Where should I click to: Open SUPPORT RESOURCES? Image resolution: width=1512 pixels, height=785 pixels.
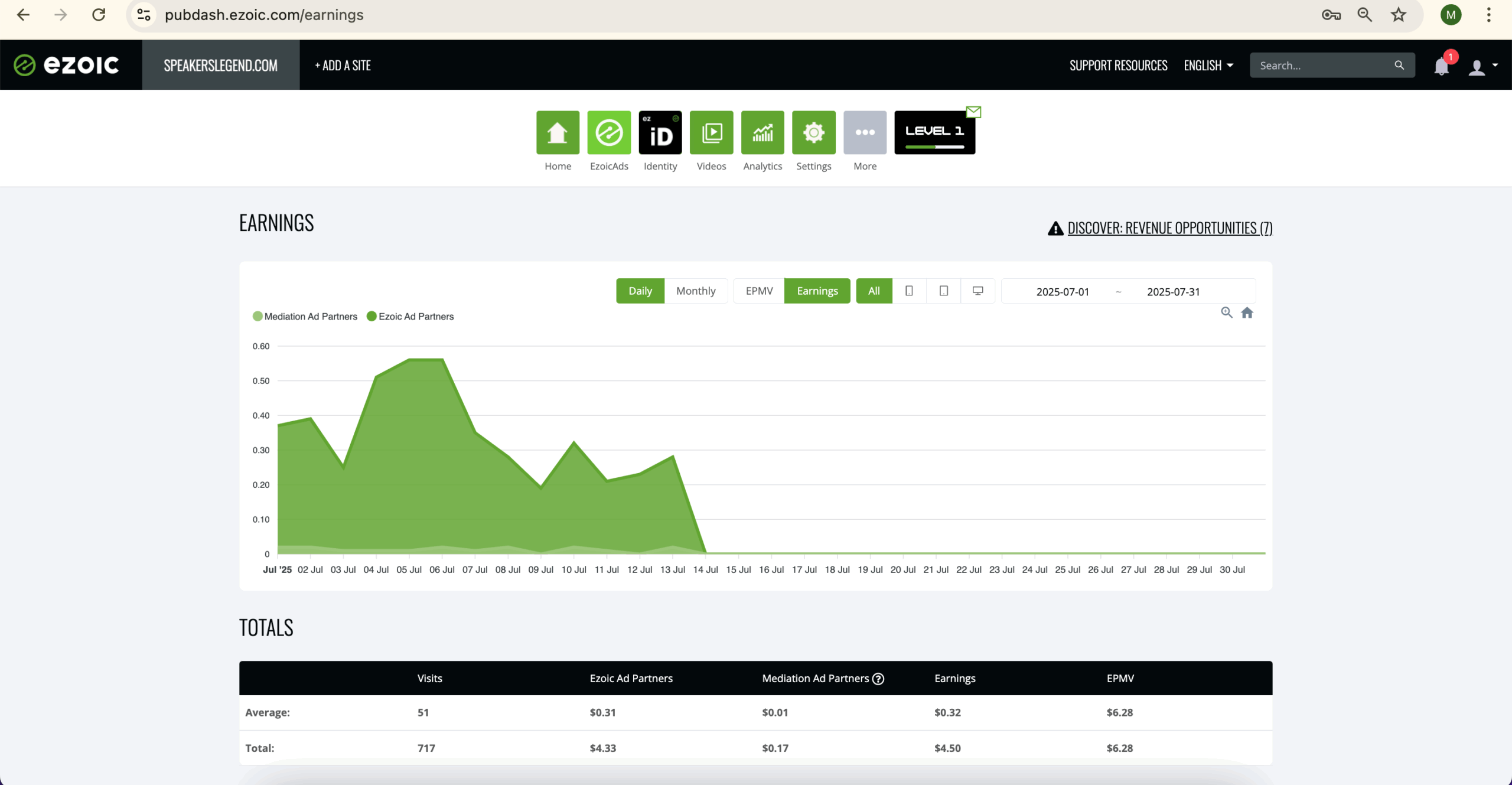(1118, 65)
